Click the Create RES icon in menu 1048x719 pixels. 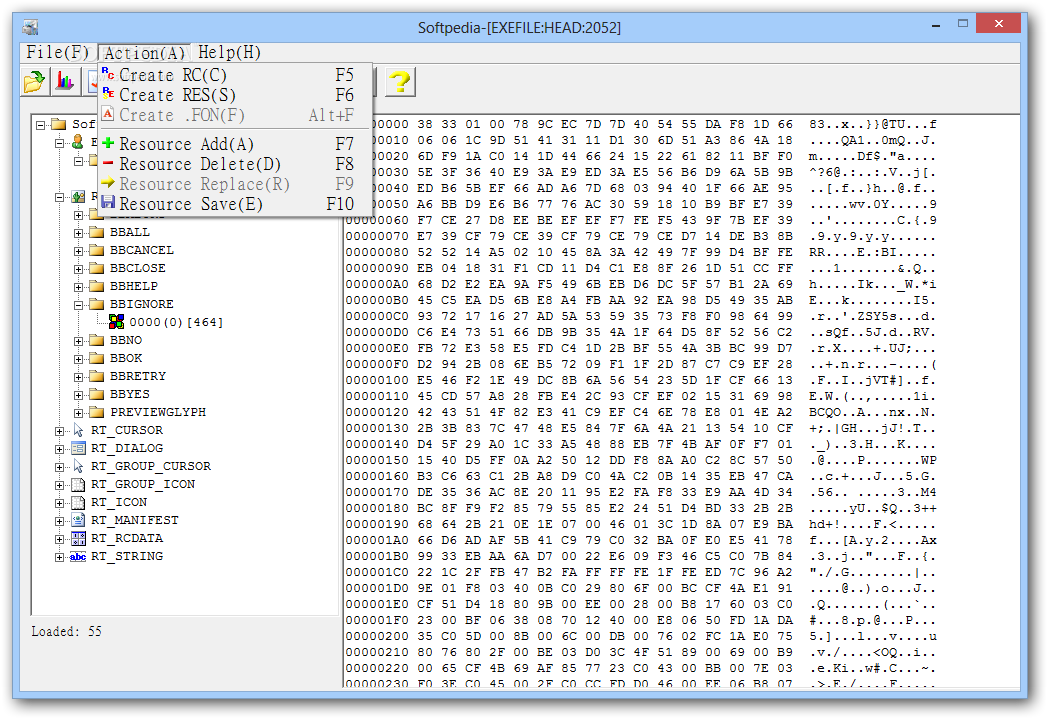click(x=108, y=94)
